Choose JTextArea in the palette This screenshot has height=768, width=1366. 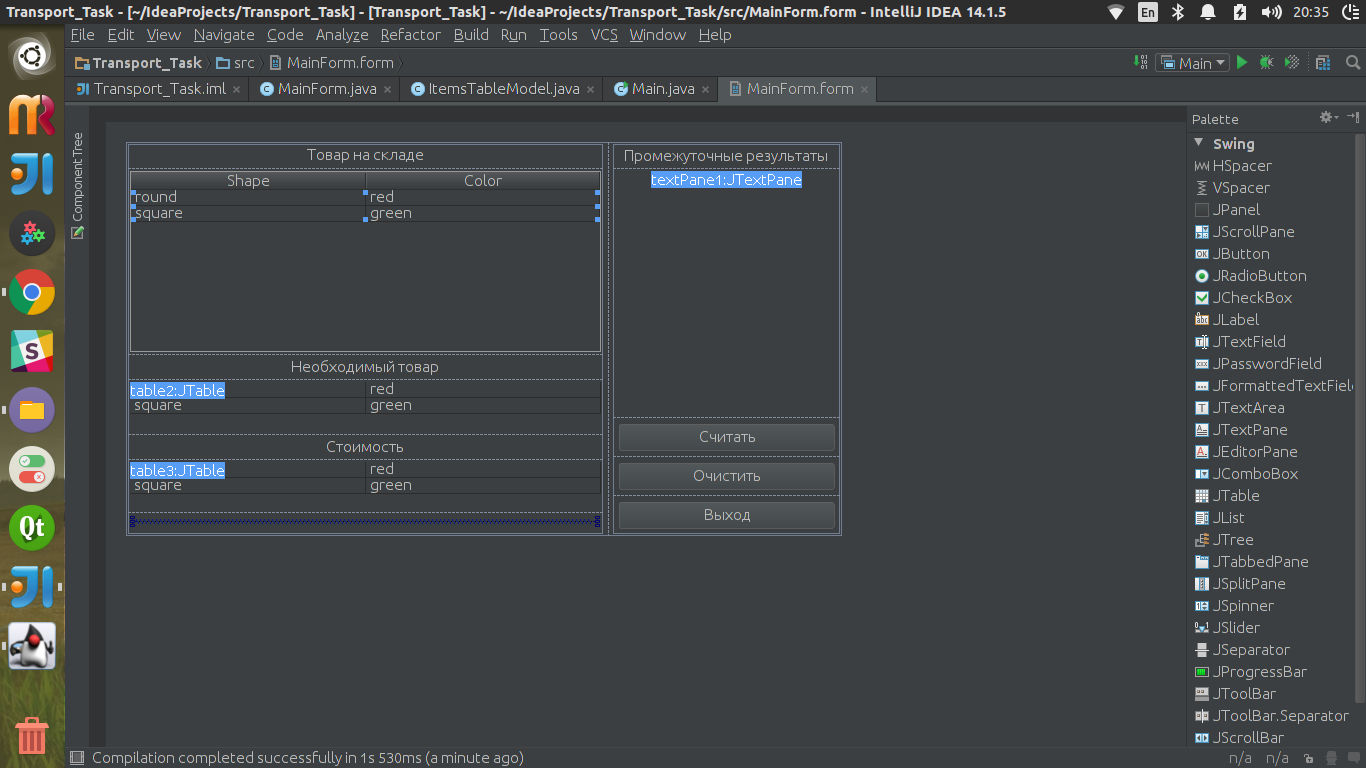[1240, 408]
